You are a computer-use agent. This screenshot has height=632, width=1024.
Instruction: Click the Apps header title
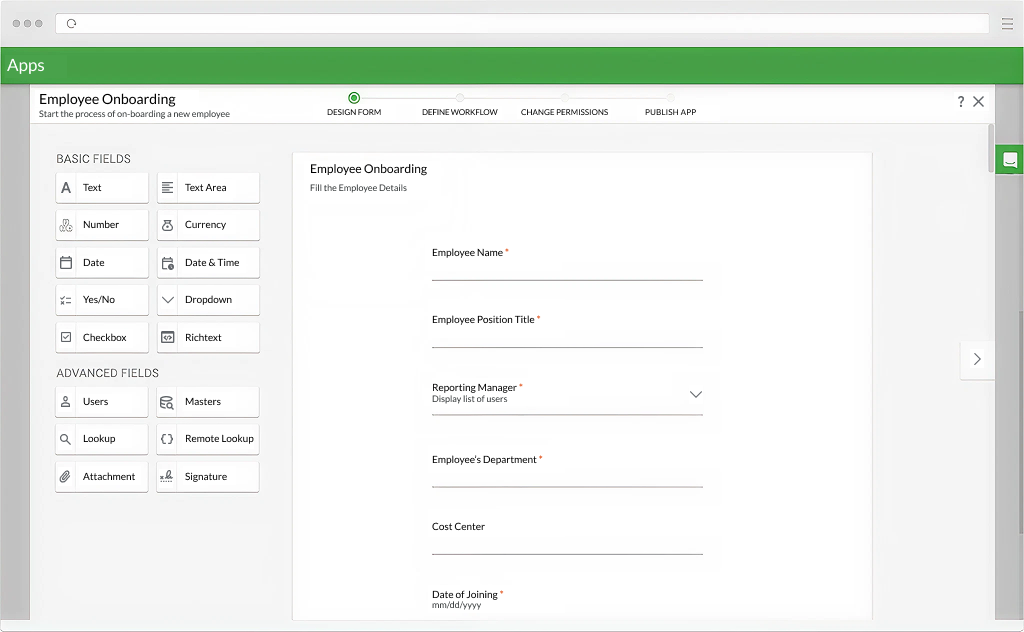pos(25,66)
